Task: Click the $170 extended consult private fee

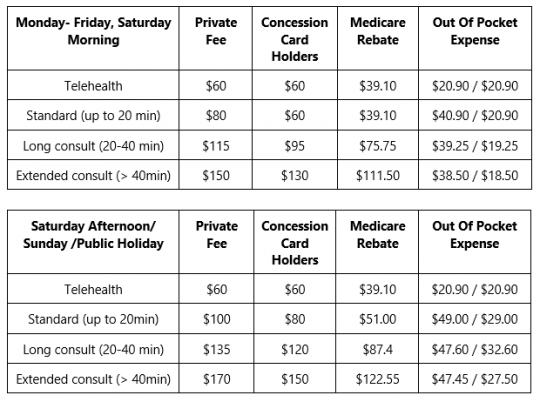Action: (x=217, y=379)
